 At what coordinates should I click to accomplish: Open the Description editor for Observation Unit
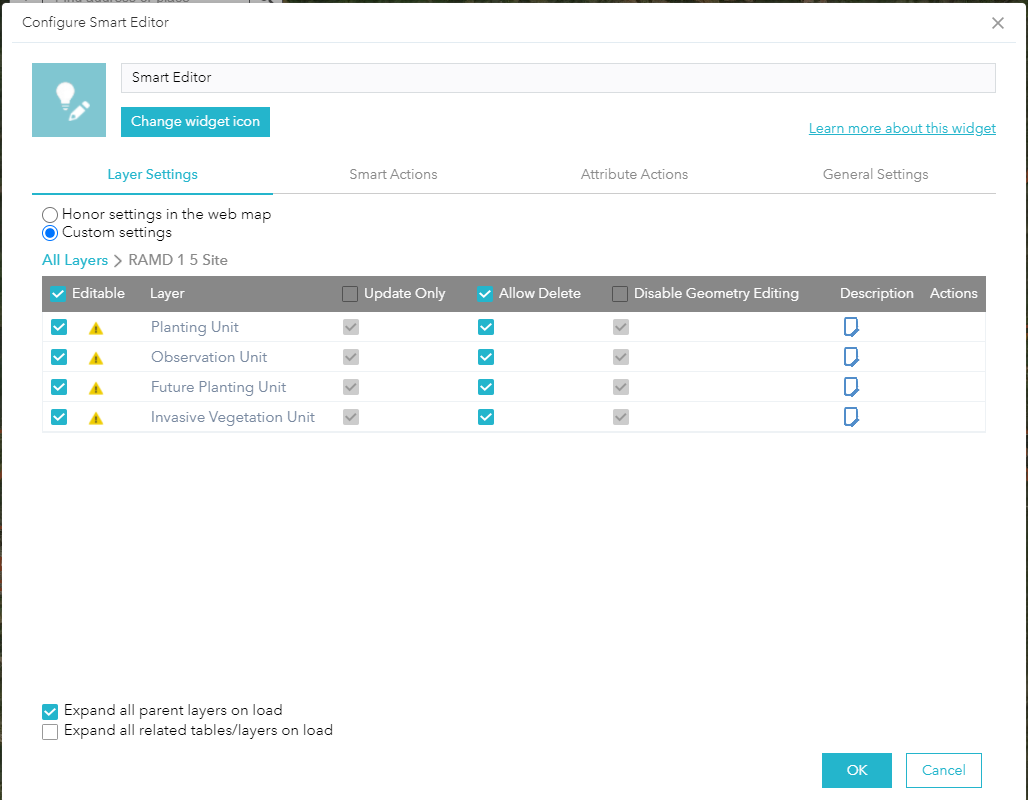(x=851, y=357)
